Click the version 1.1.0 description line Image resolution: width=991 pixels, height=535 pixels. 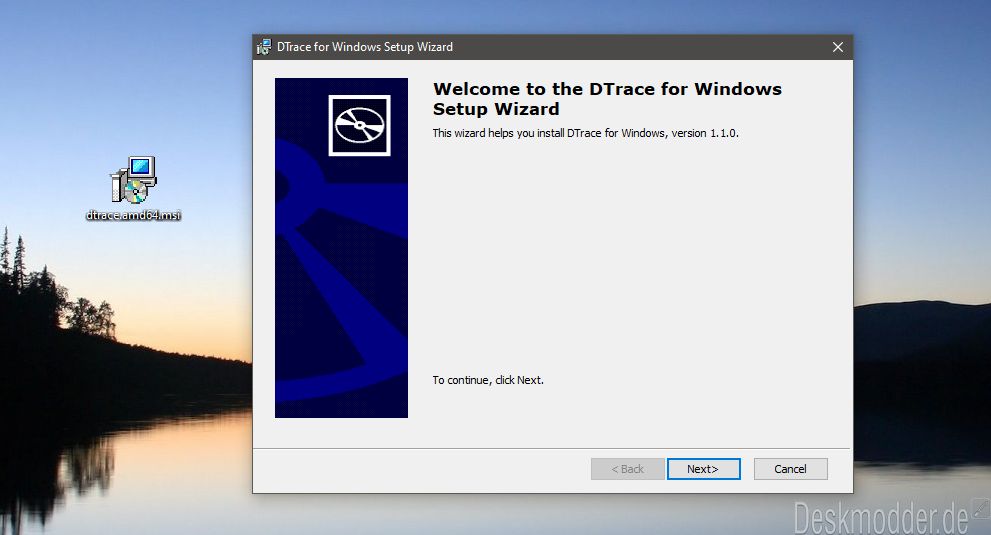click(x=585, y=133)
